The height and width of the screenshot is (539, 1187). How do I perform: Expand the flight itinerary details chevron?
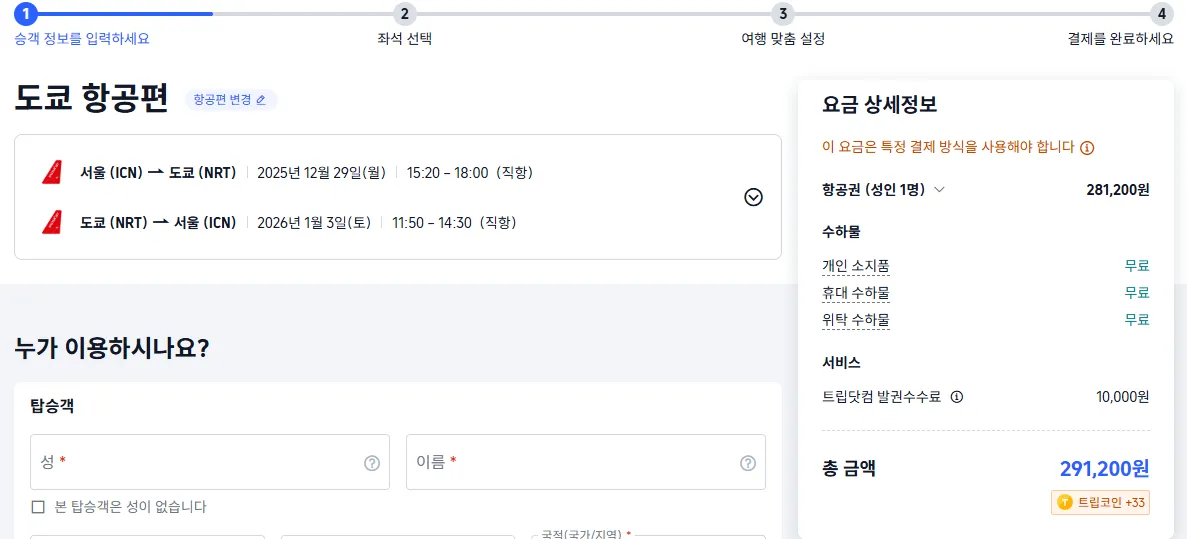coord(754,197)
